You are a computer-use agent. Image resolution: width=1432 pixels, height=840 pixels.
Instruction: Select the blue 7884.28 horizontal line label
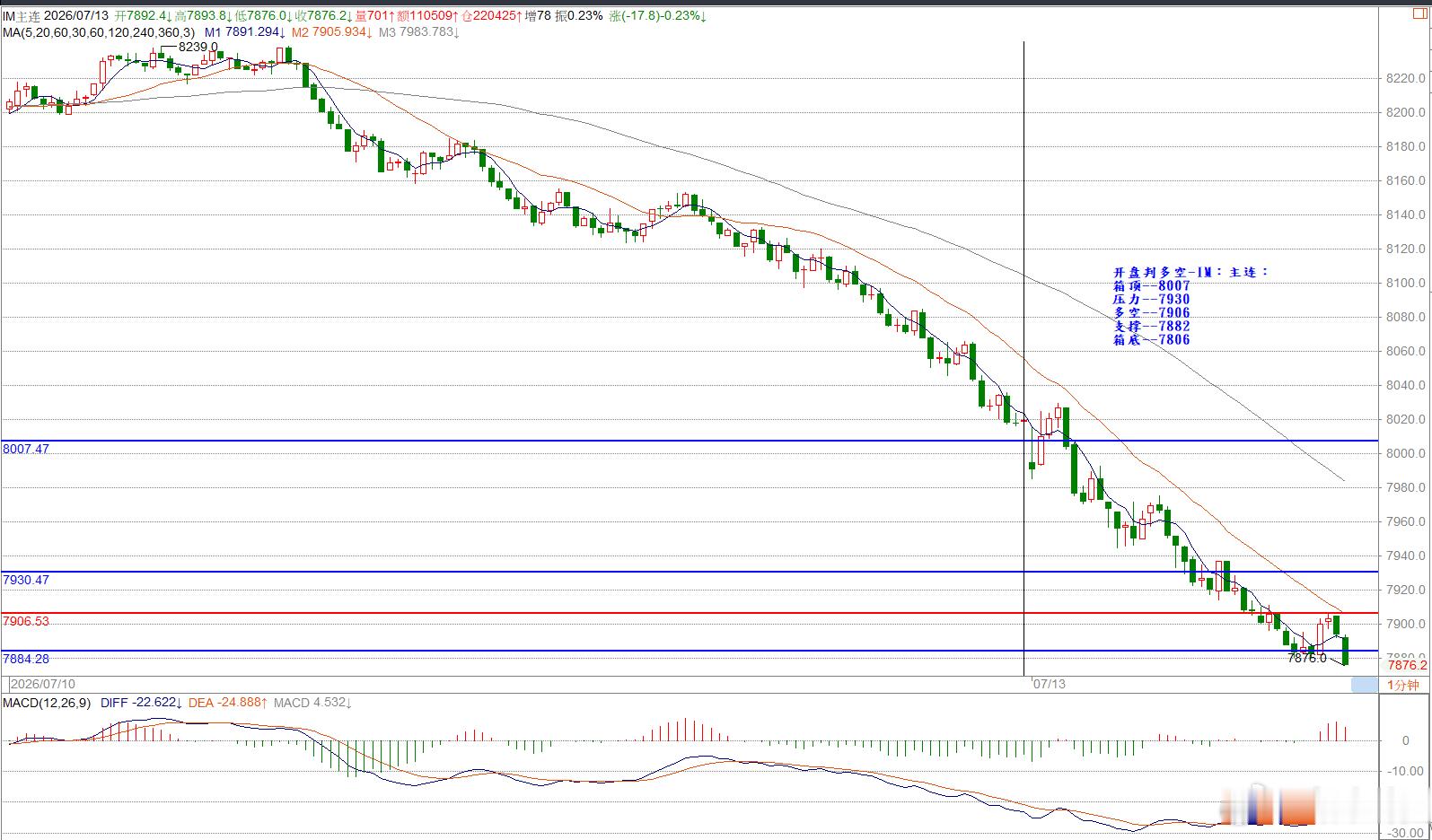pos(26,659)
